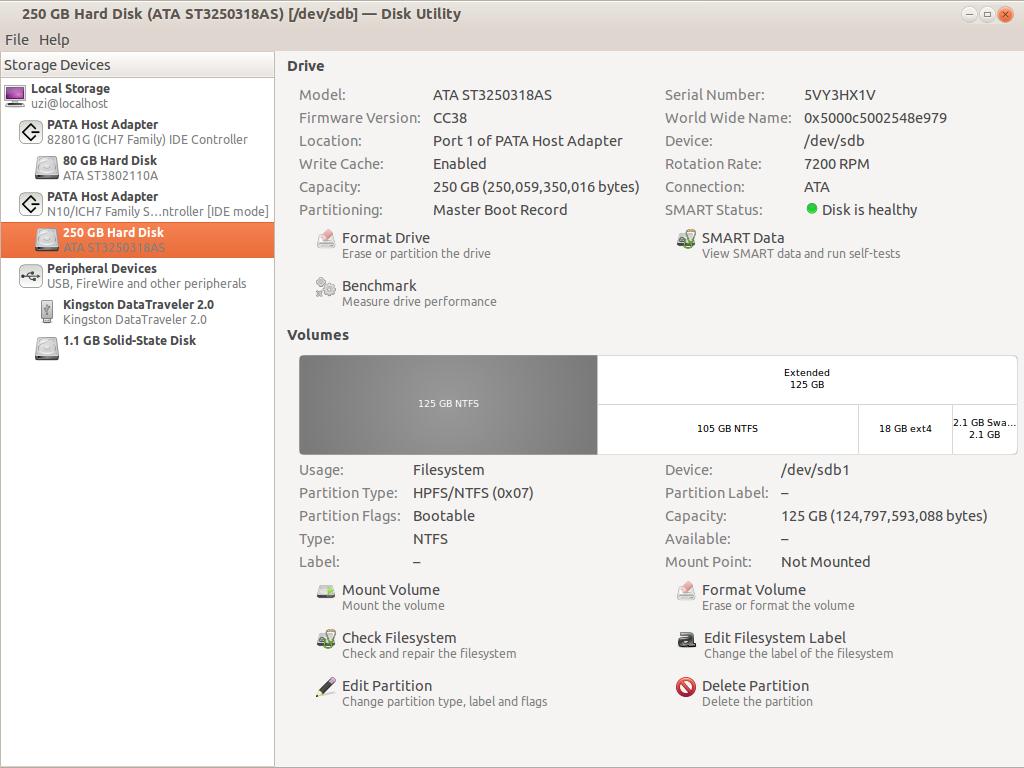This screenshot has width=1024, height=768.
Task: Select the 2.1 GB Swap partition
Action: pyautogui.click(x=984, y=429)
